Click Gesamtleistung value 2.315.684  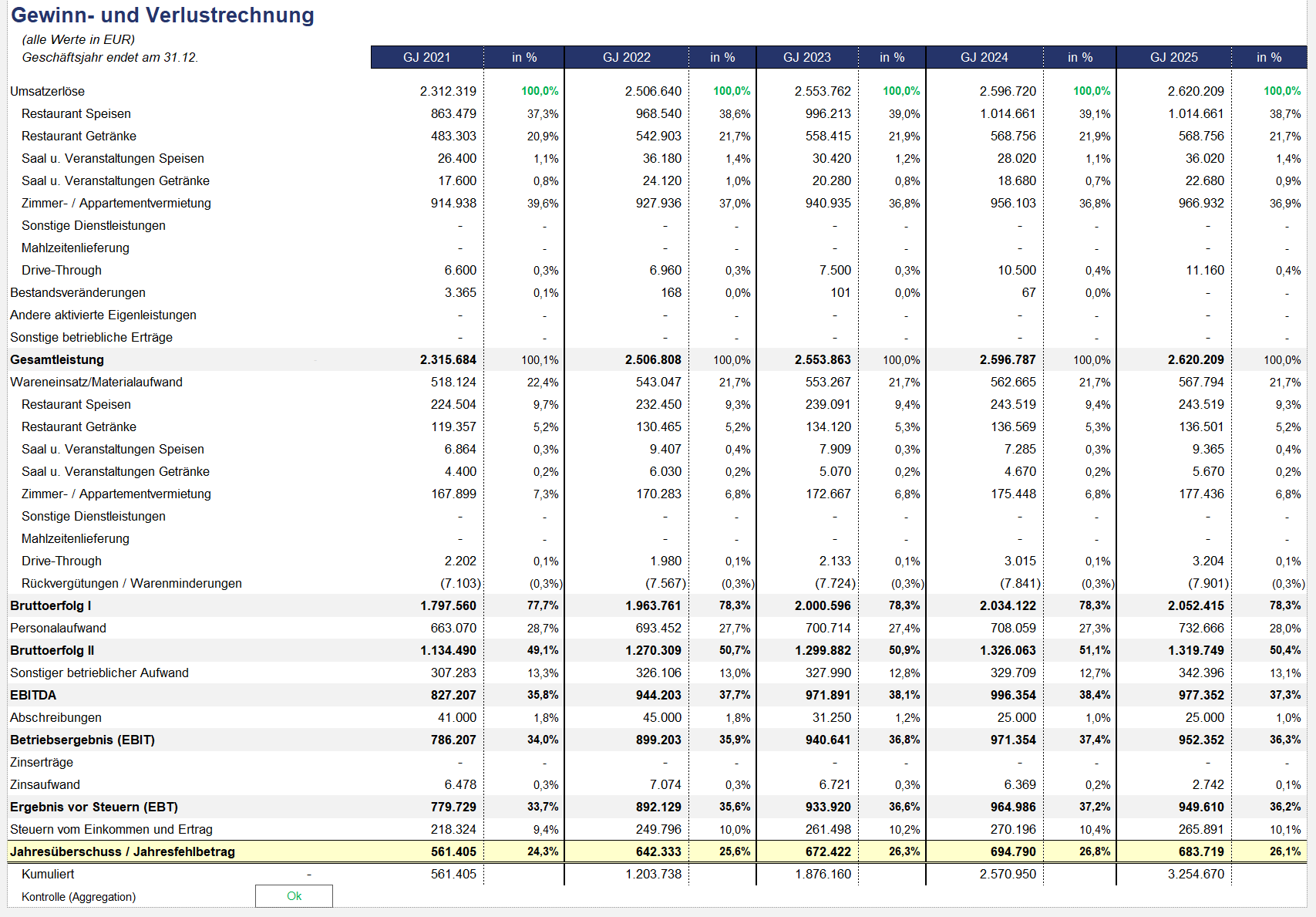tap(448, 359)
